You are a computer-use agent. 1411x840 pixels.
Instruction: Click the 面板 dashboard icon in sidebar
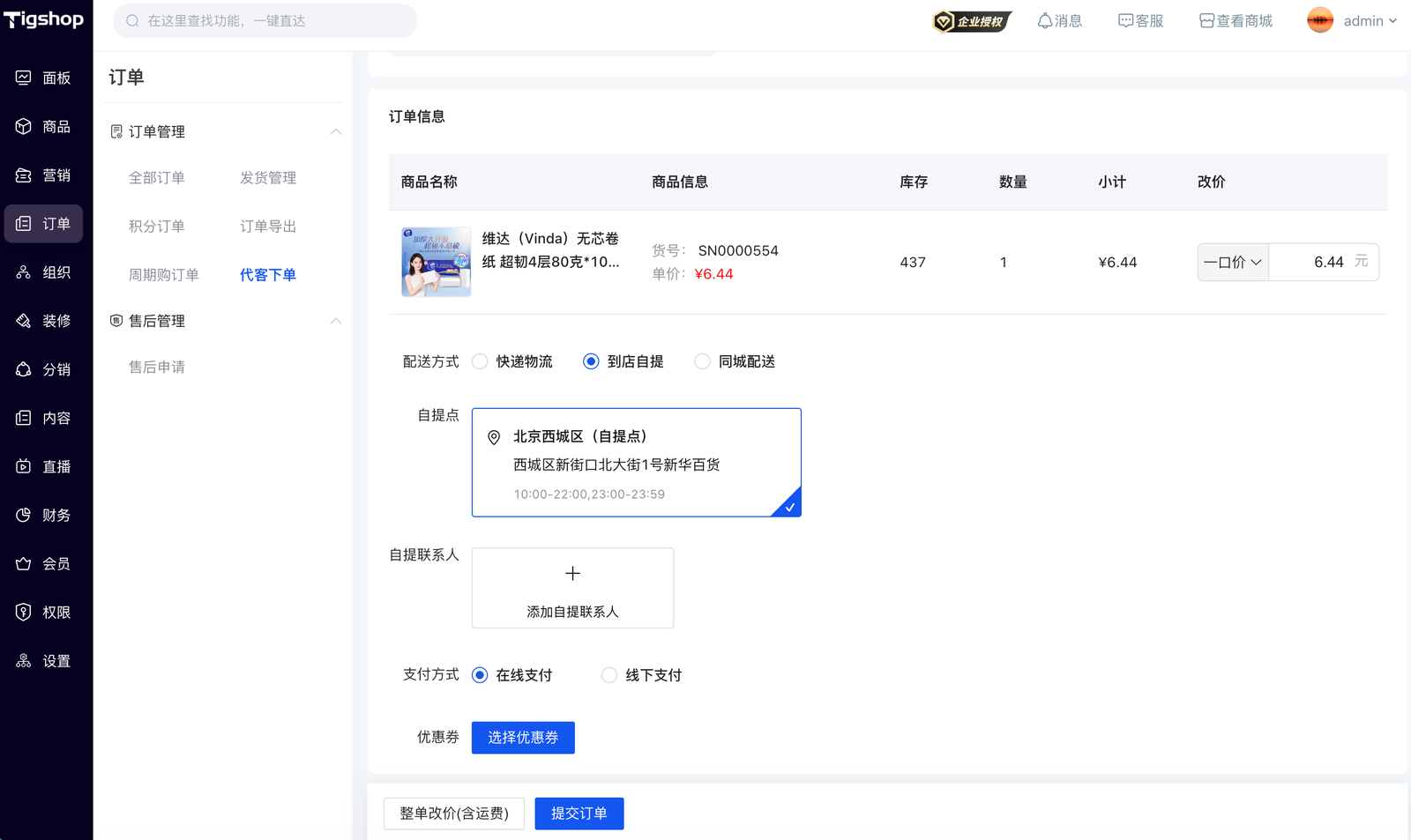coord(24,78)
